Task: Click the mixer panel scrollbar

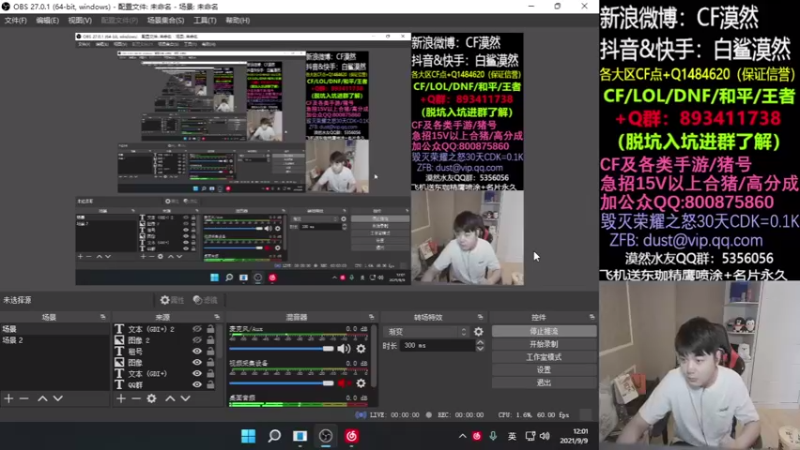Action: click(x=374, y=356)
